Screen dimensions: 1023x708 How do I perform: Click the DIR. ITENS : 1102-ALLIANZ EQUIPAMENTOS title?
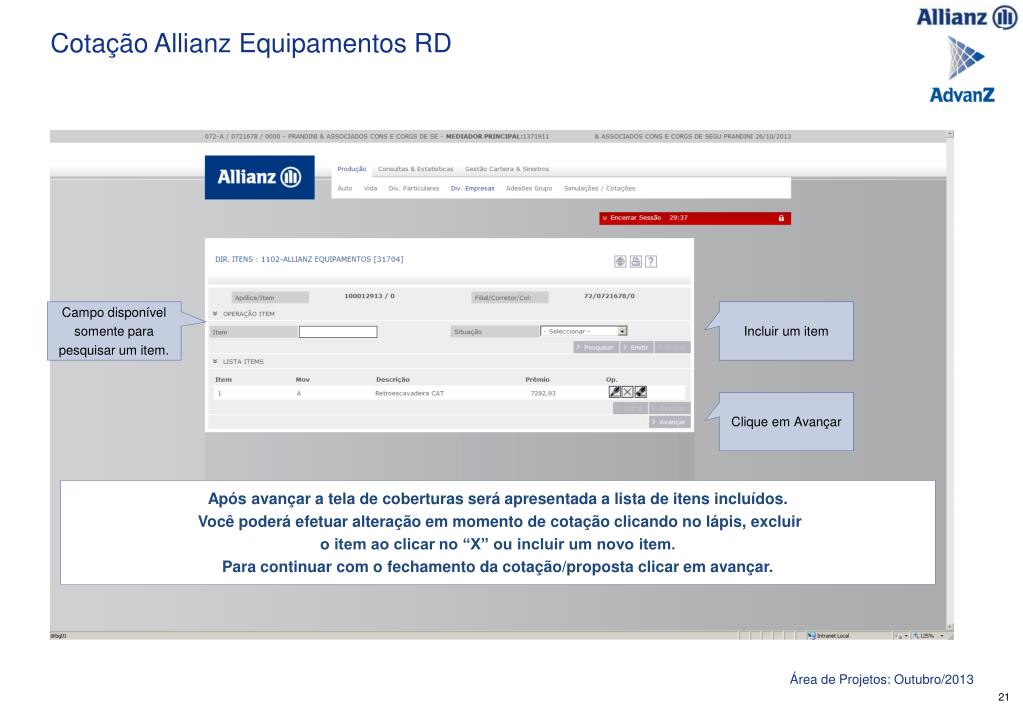tap(309, 260)
